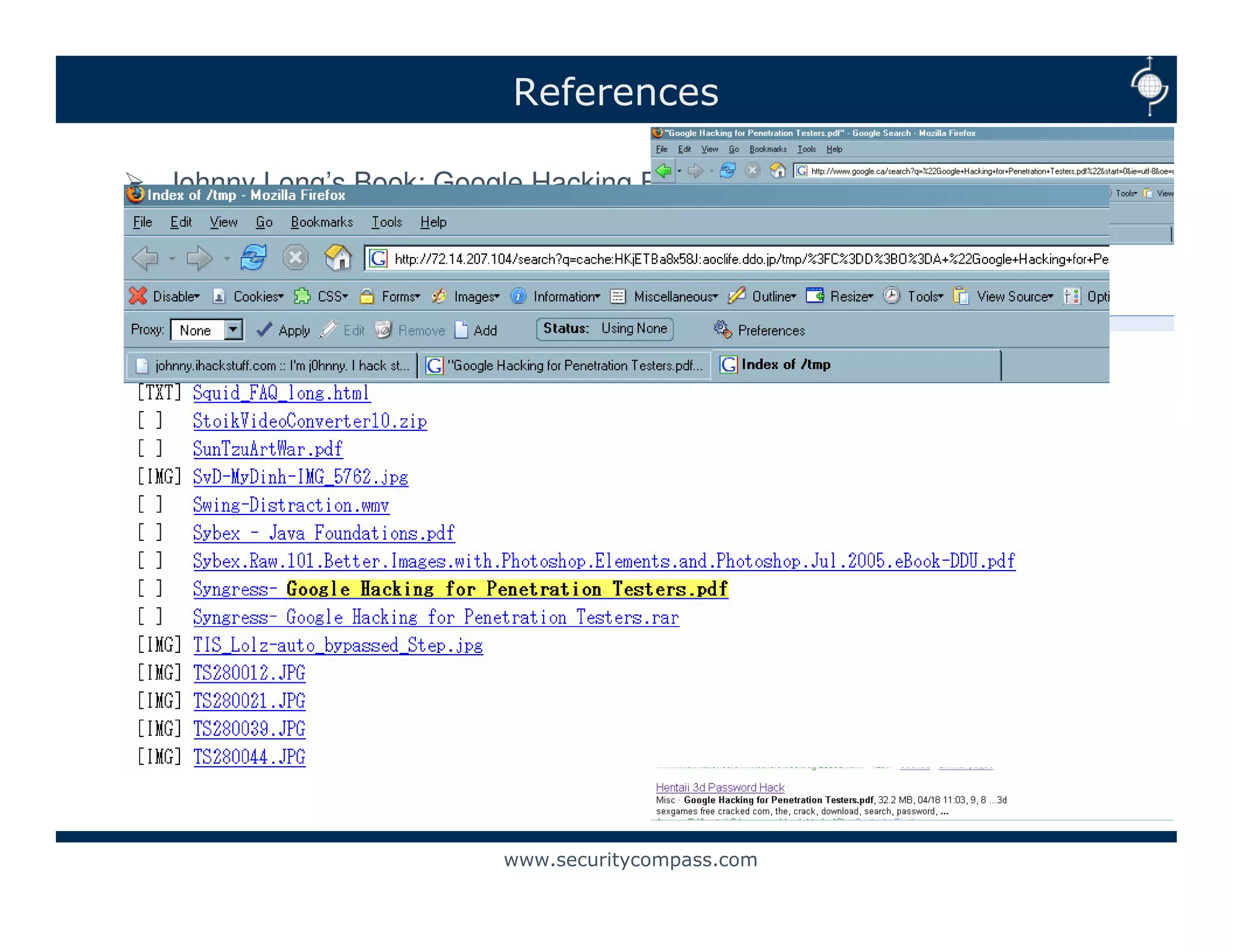Open Help menu in Google Search window
Image resolution: width=1233 pixels, height=952 pixels.
click(834, 149)
